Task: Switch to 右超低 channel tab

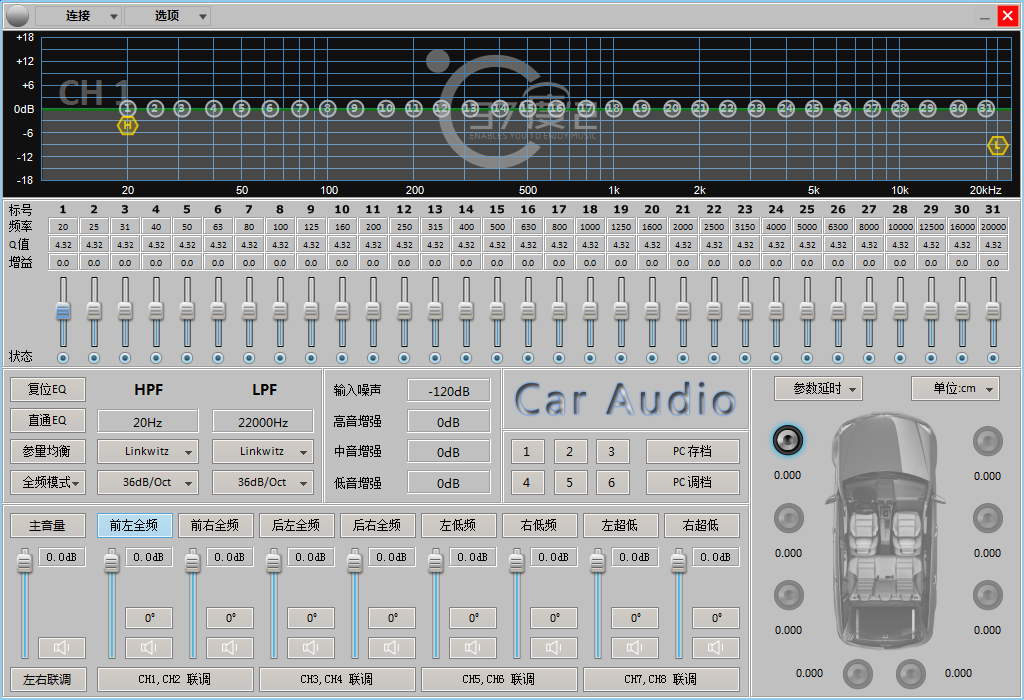Action: [701, 525]
